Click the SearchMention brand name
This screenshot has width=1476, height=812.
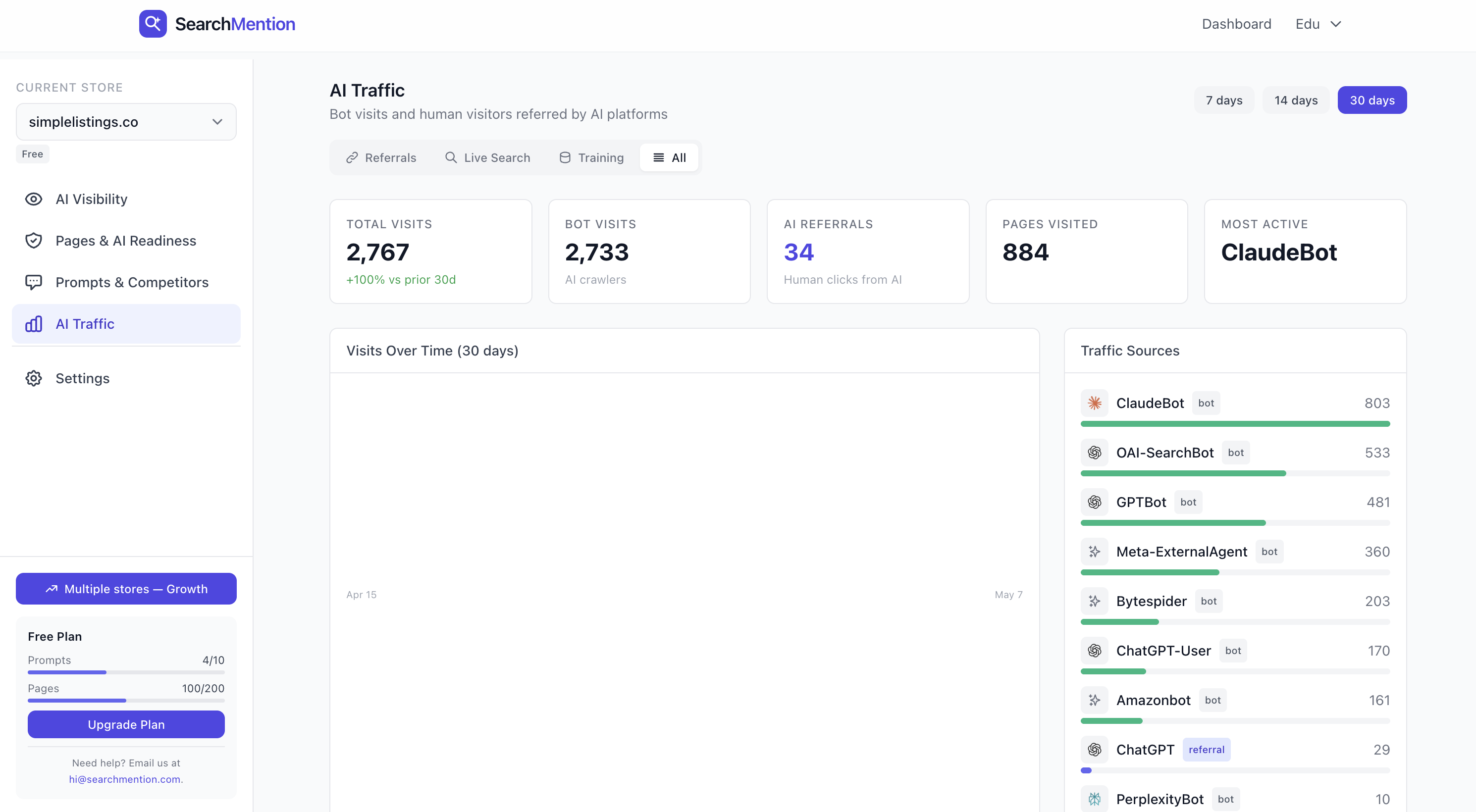235,23
